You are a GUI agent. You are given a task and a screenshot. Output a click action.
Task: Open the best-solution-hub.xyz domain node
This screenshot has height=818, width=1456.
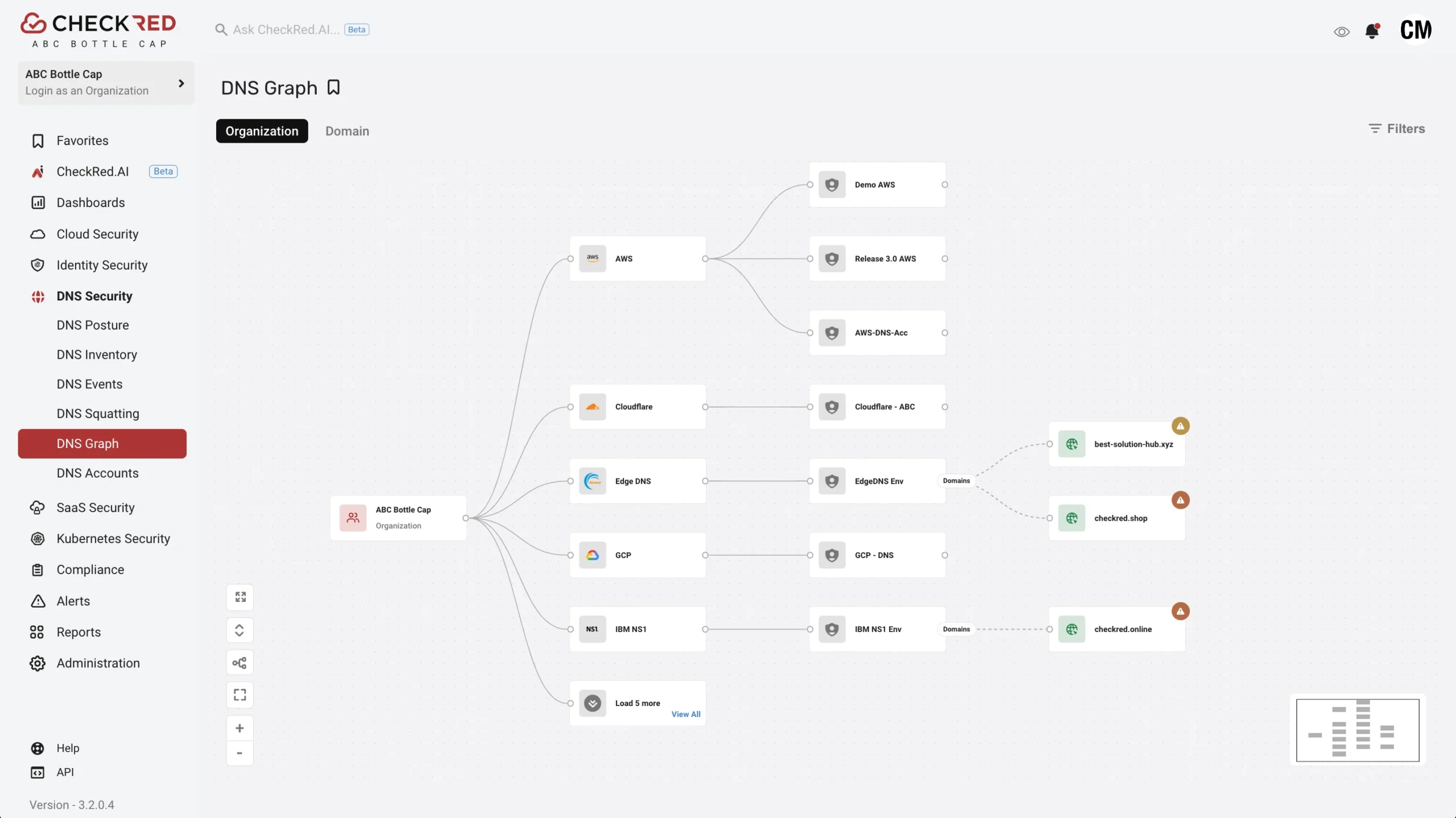click(1116, 445)
